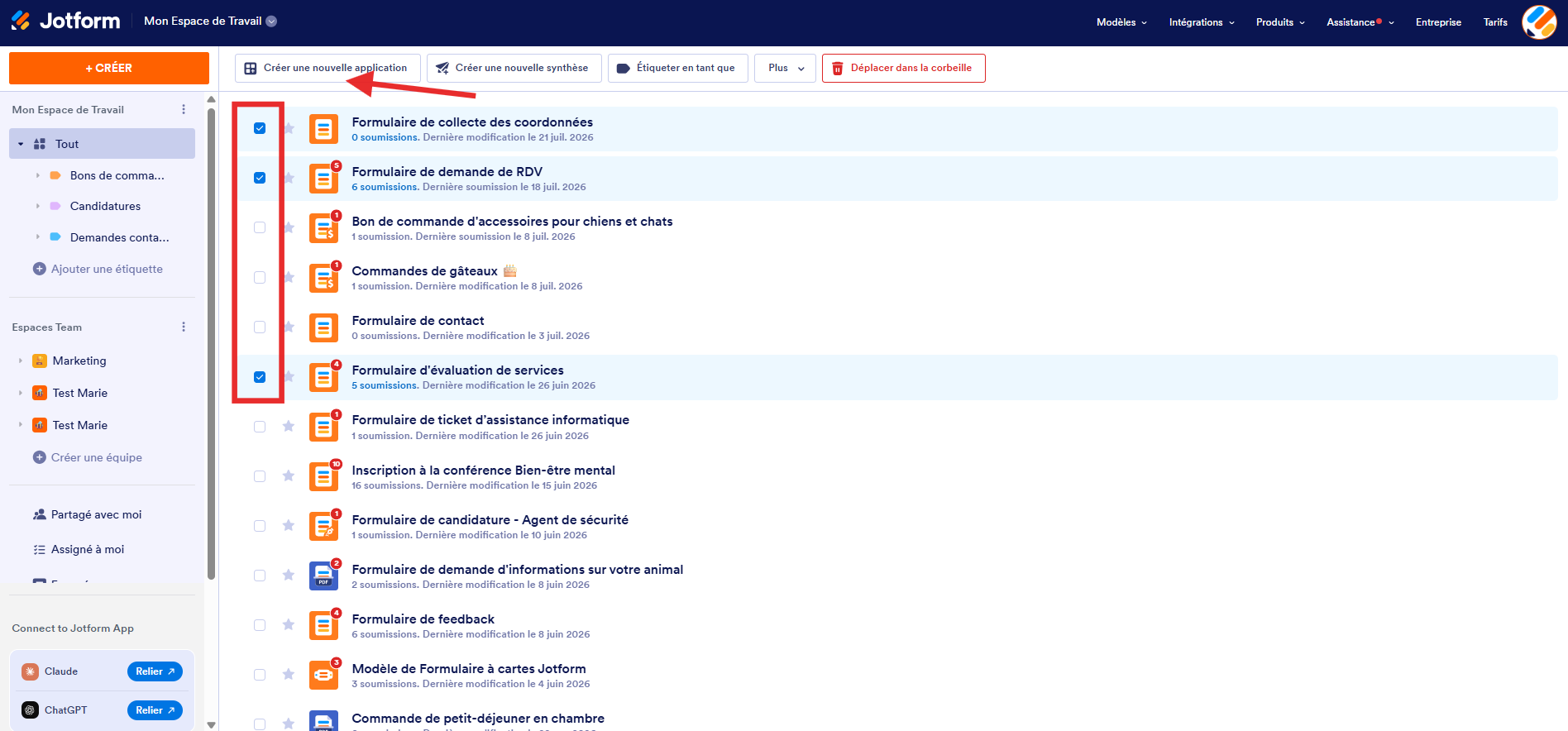
Task: Expand the Demandes conta... label arrow
Action: click(x=37, y=237)
